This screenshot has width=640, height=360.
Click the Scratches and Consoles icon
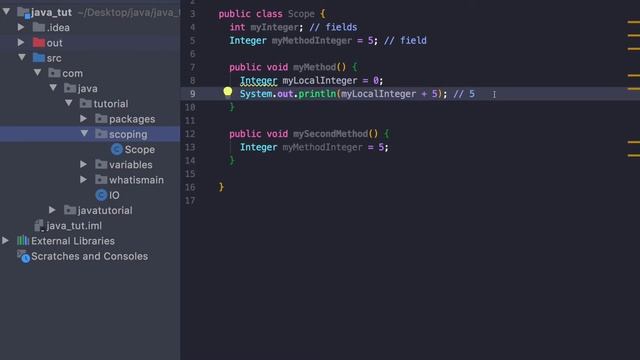(x=23, y=256)
